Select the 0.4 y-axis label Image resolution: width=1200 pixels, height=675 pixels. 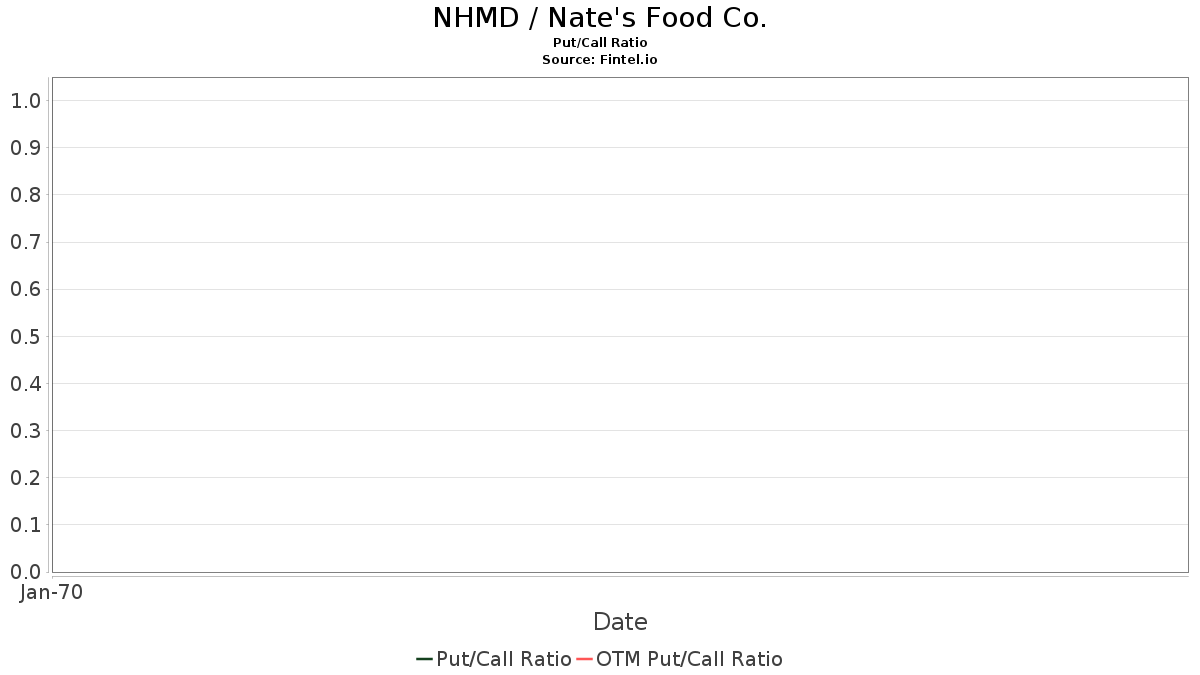(25, 384)
